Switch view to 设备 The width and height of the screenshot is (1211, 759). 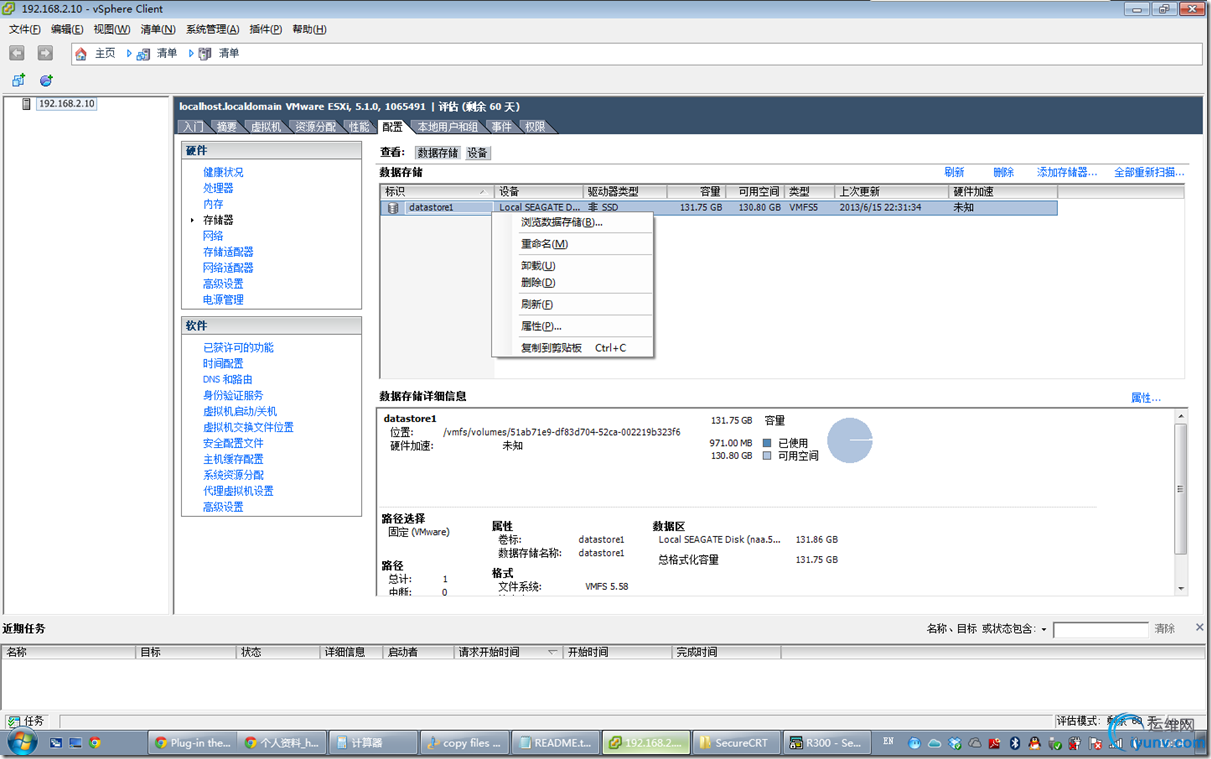[x=478, y=153]
